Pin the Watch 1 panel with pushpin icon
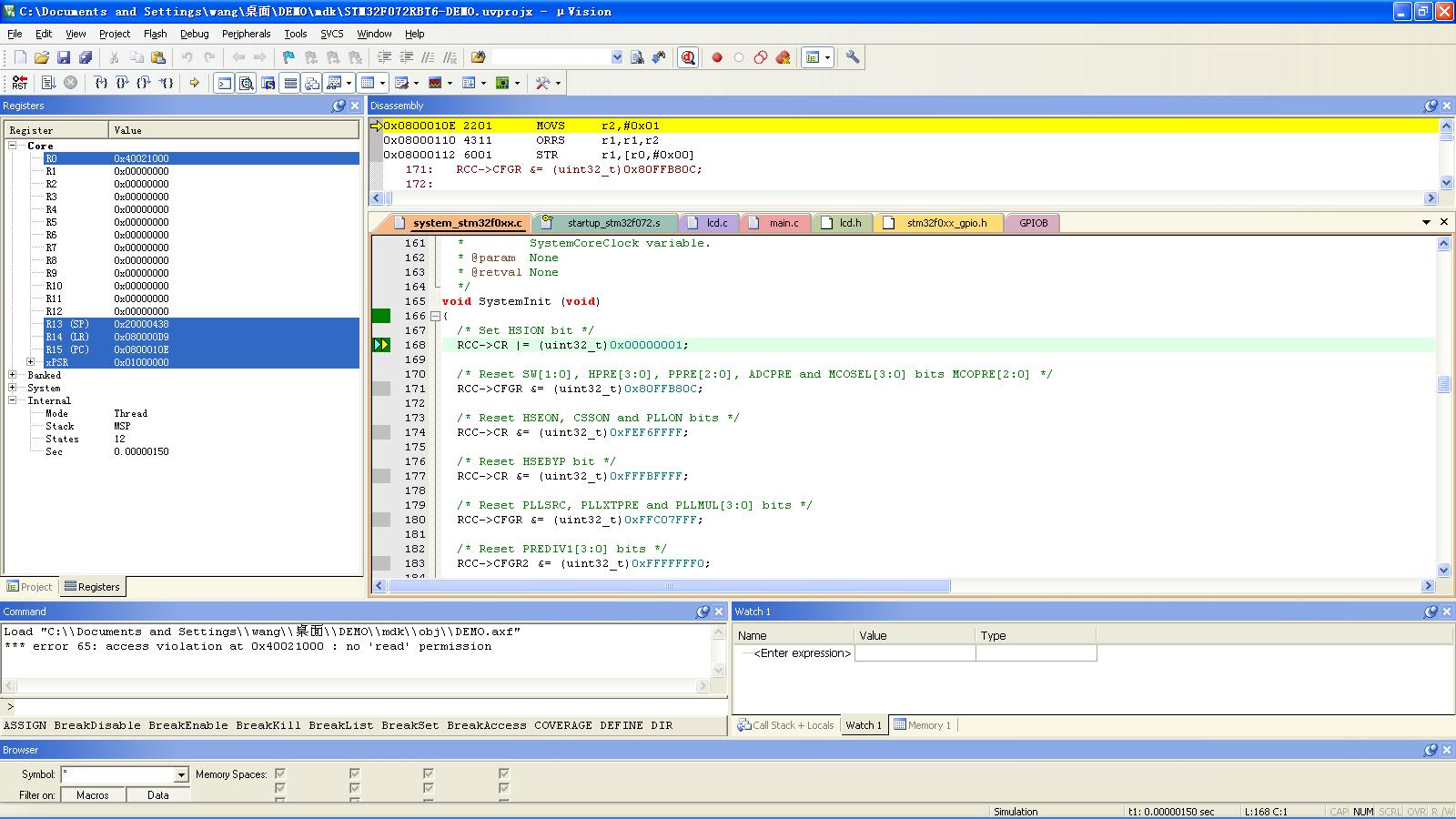The image size is (1456, 819). tap(1431, 612)
